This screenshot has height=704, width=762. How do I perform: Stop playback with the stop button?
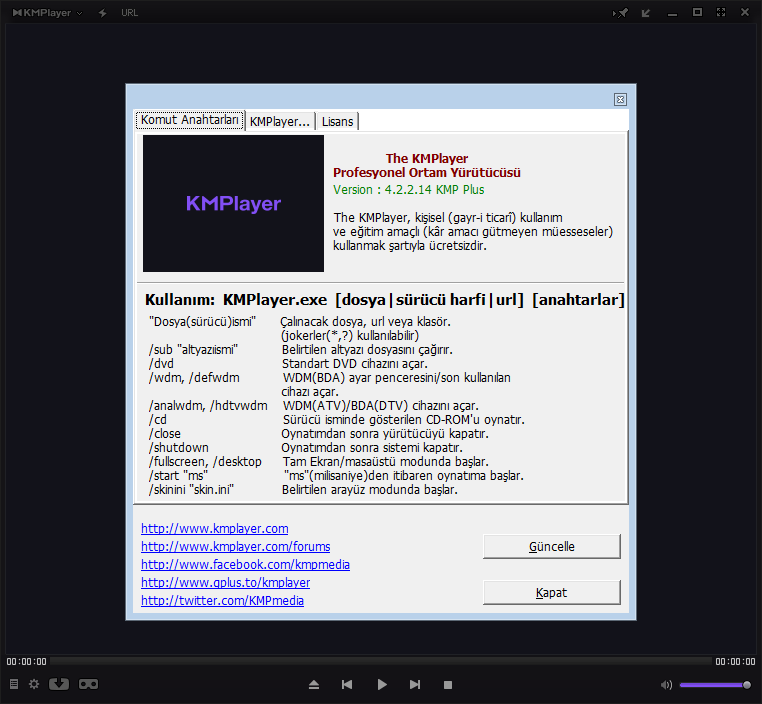(448, 685)
